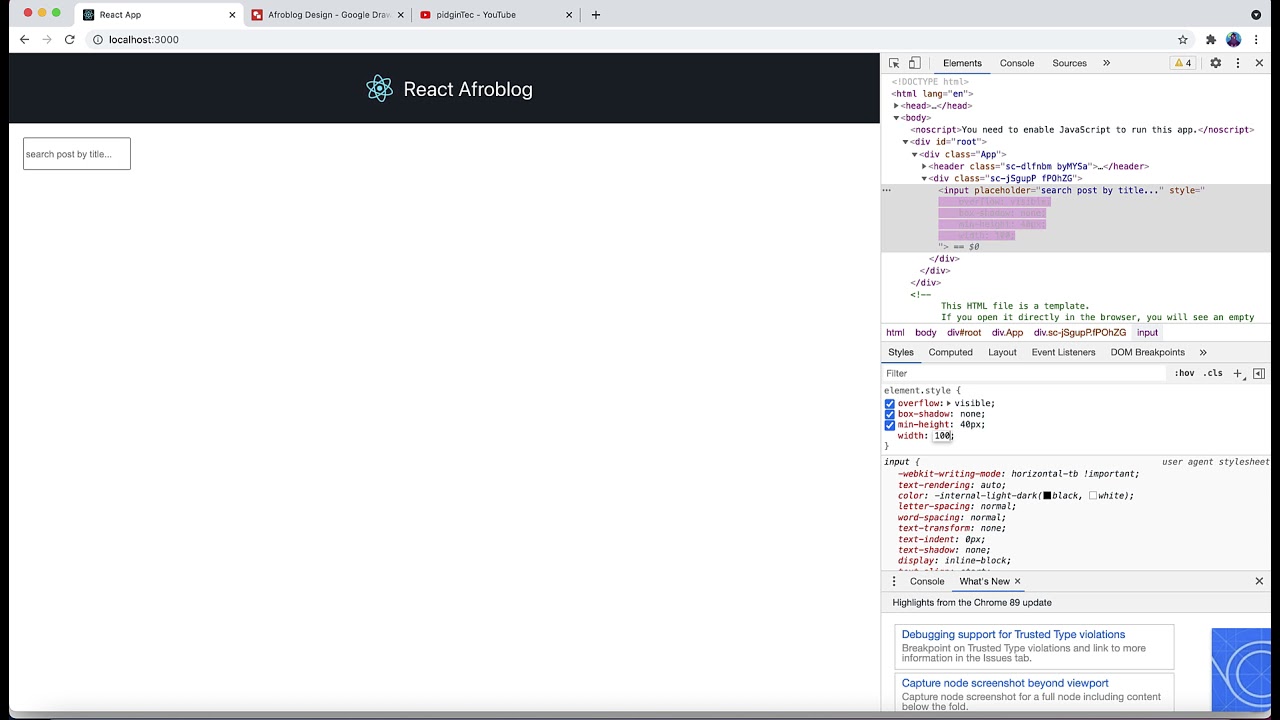Open the Layout tab

point(1002,352)
